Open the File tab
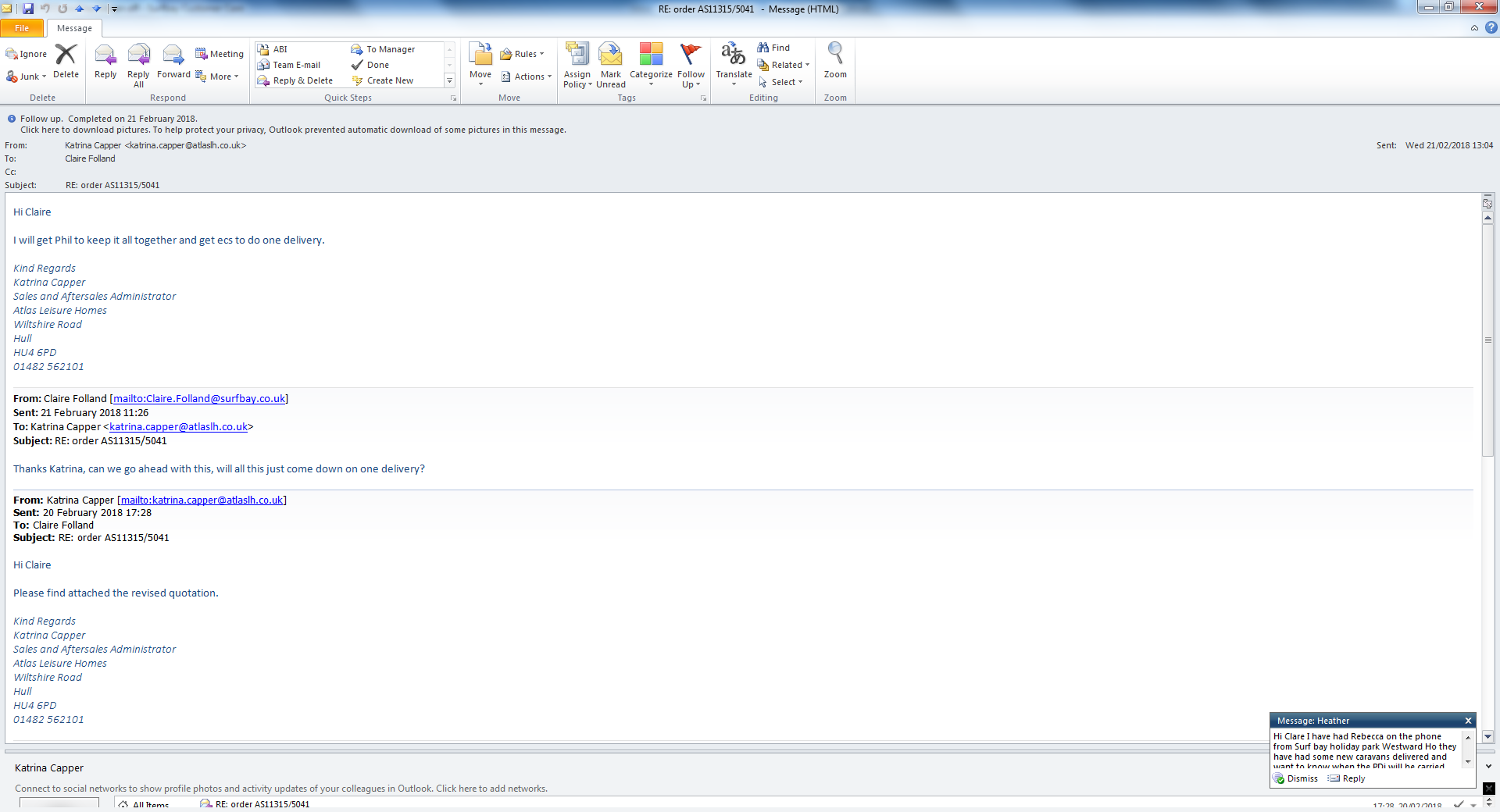1500x812 pixels. pyautogui.click(x=22, y=28)
